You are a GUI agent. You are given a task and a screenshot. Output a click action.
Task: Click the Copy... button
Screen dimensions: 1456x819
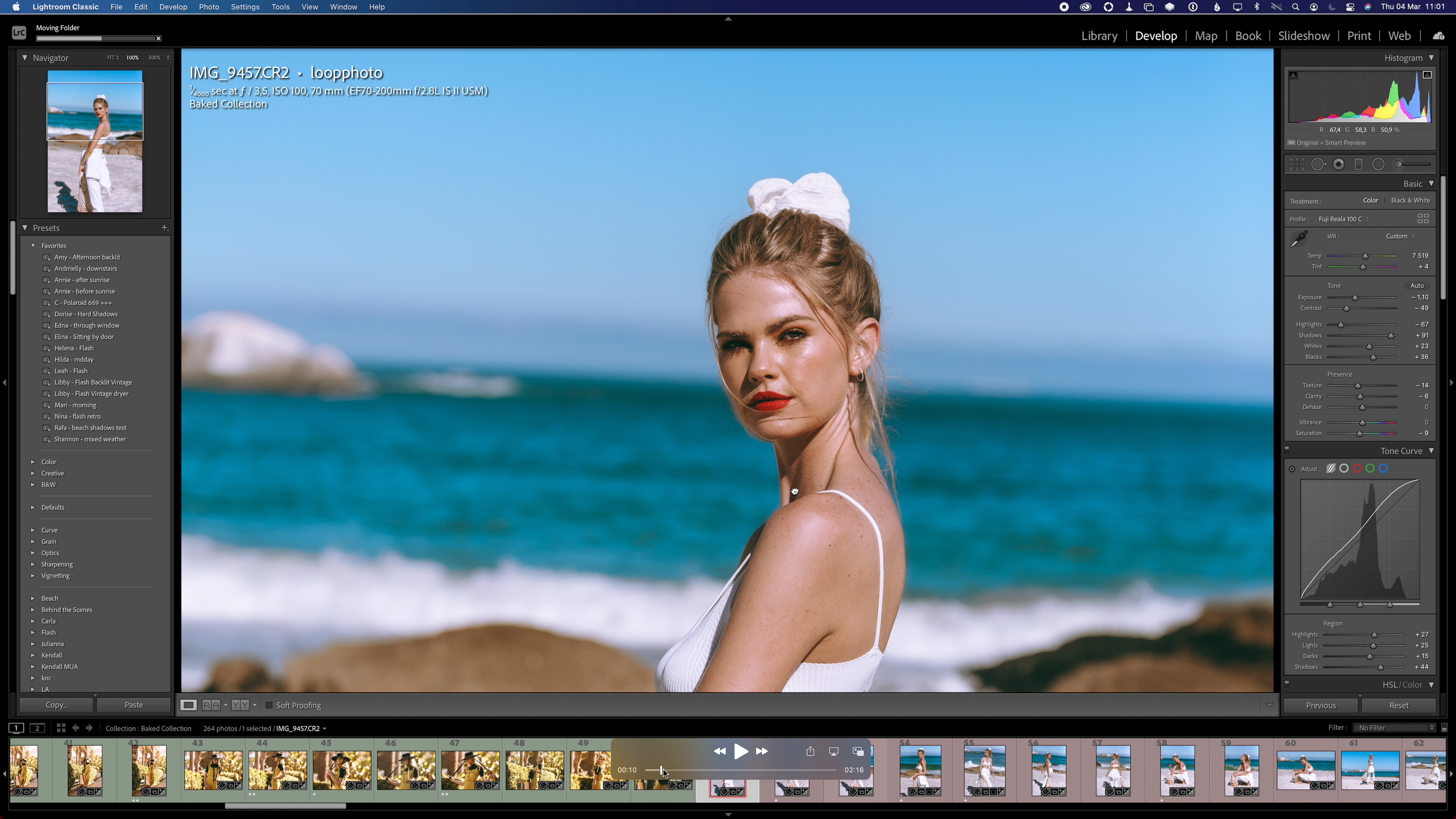click(56, 705)
